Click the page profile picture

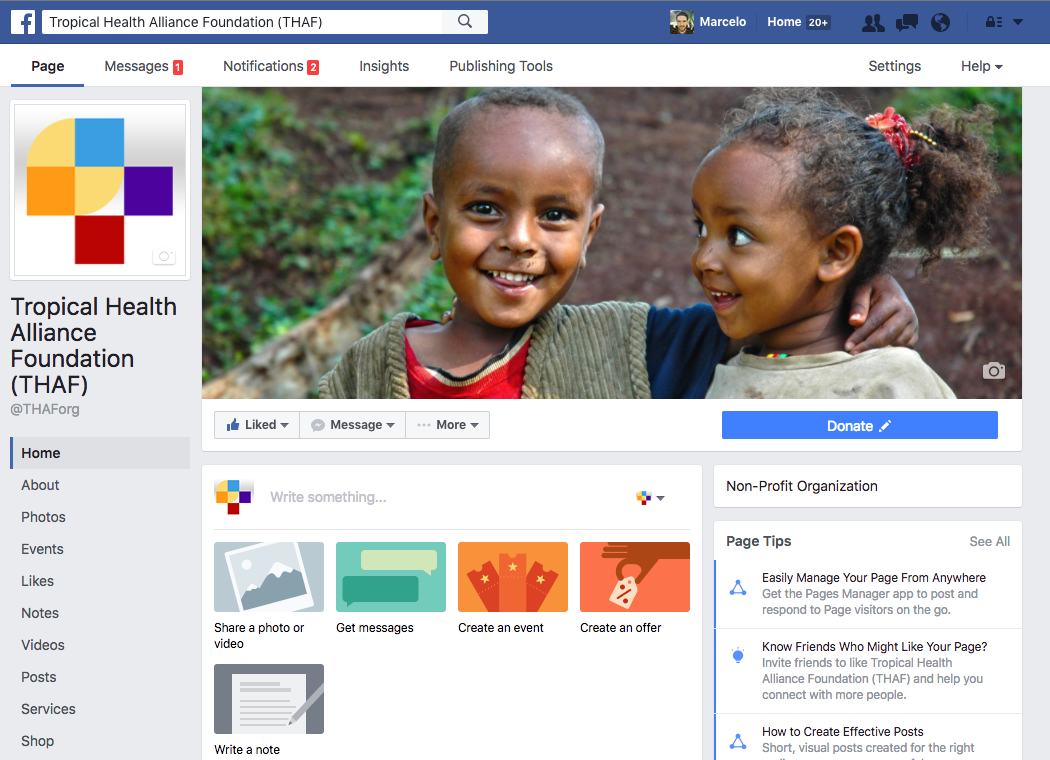coord(100,189)
